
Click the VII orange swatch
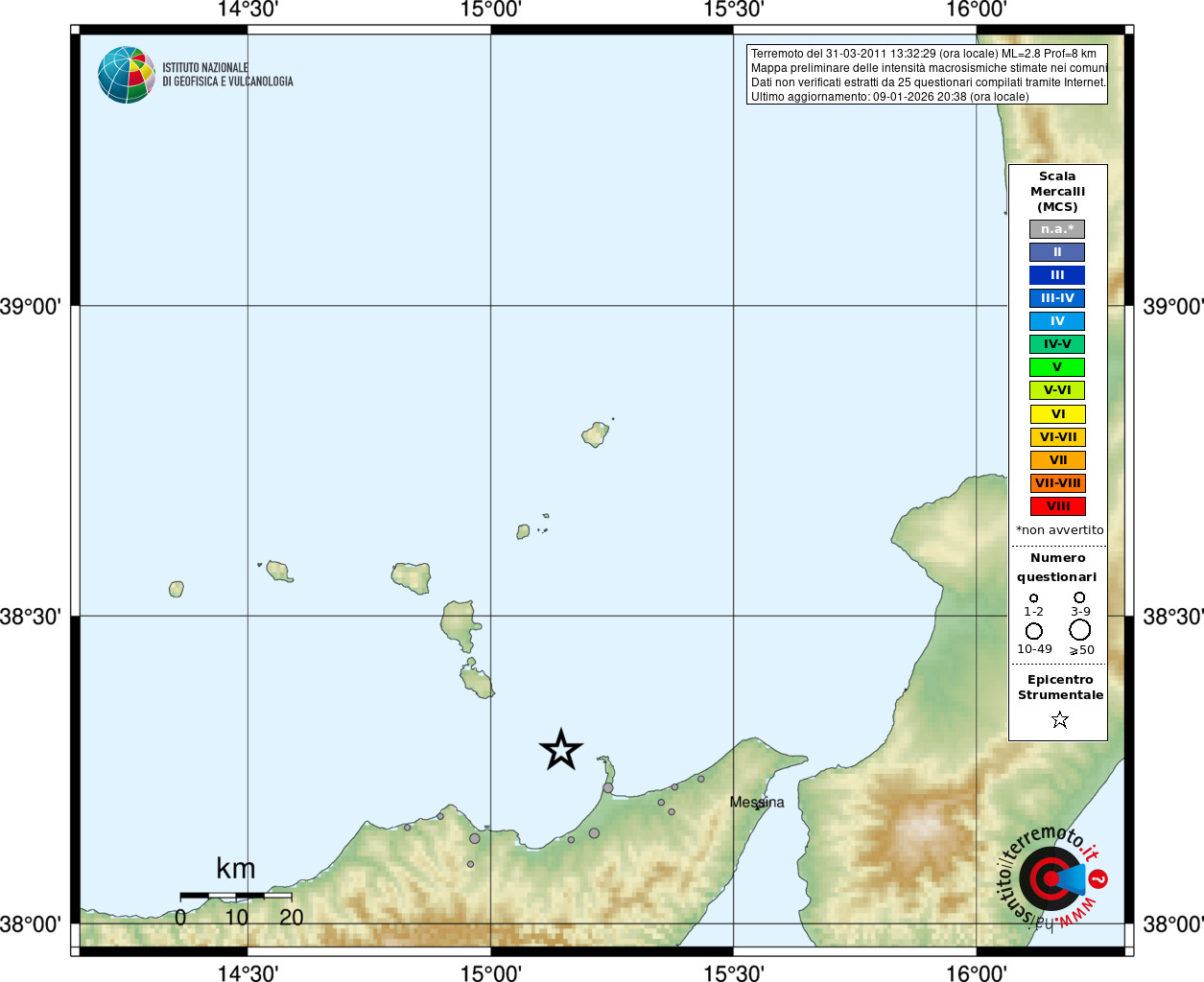click(1058, 460)
